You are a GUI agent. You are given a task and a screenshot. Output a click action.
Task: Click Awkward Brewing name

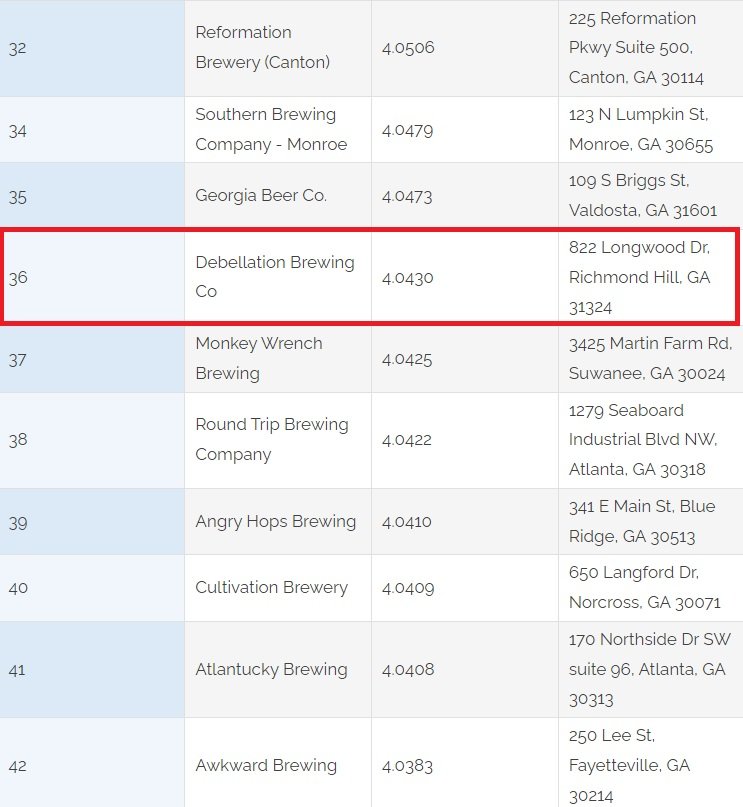266,765
